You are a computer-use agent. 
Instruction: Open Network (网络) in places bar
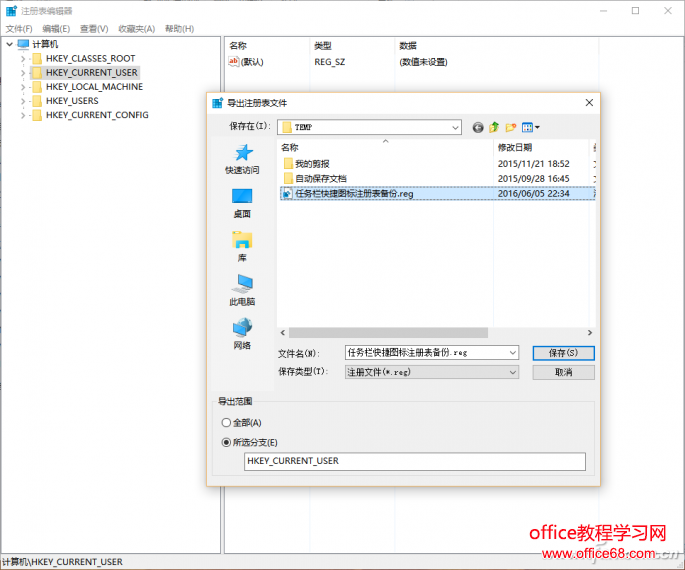(242, 334)
